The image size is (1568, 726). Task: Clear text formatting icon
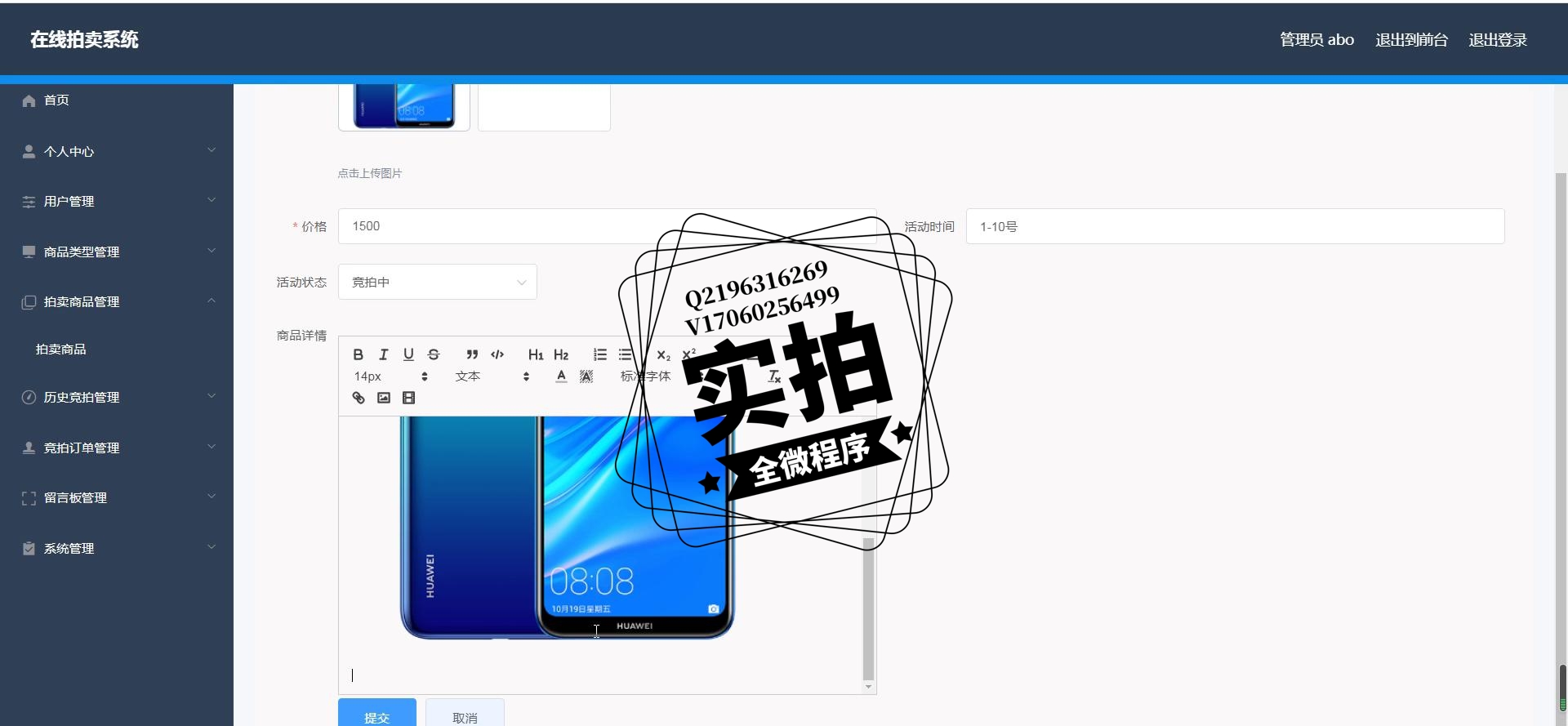pyautogui.click(x=774, y=376)
